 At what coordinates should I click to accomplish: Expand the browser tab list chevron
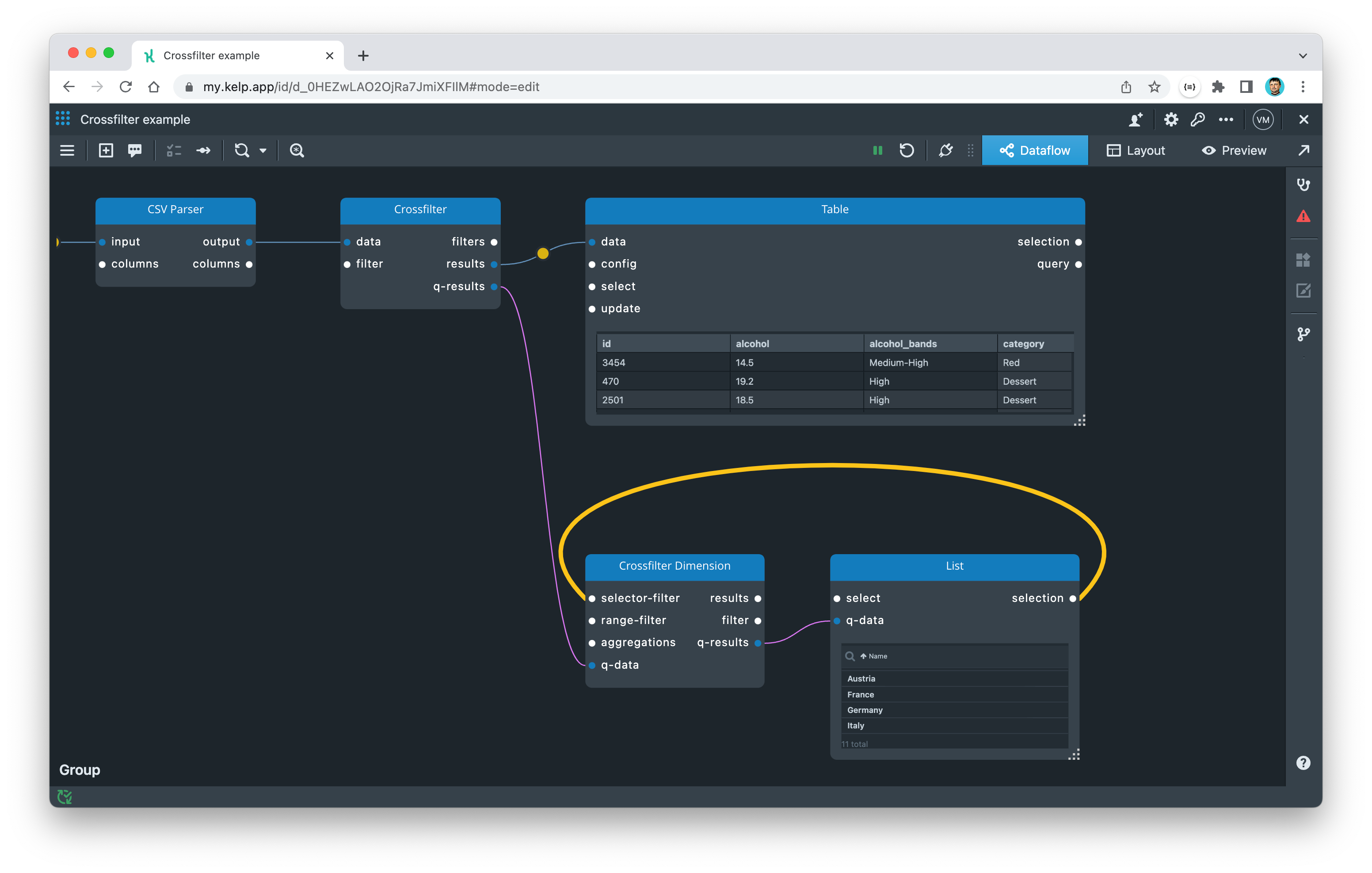1303,56
